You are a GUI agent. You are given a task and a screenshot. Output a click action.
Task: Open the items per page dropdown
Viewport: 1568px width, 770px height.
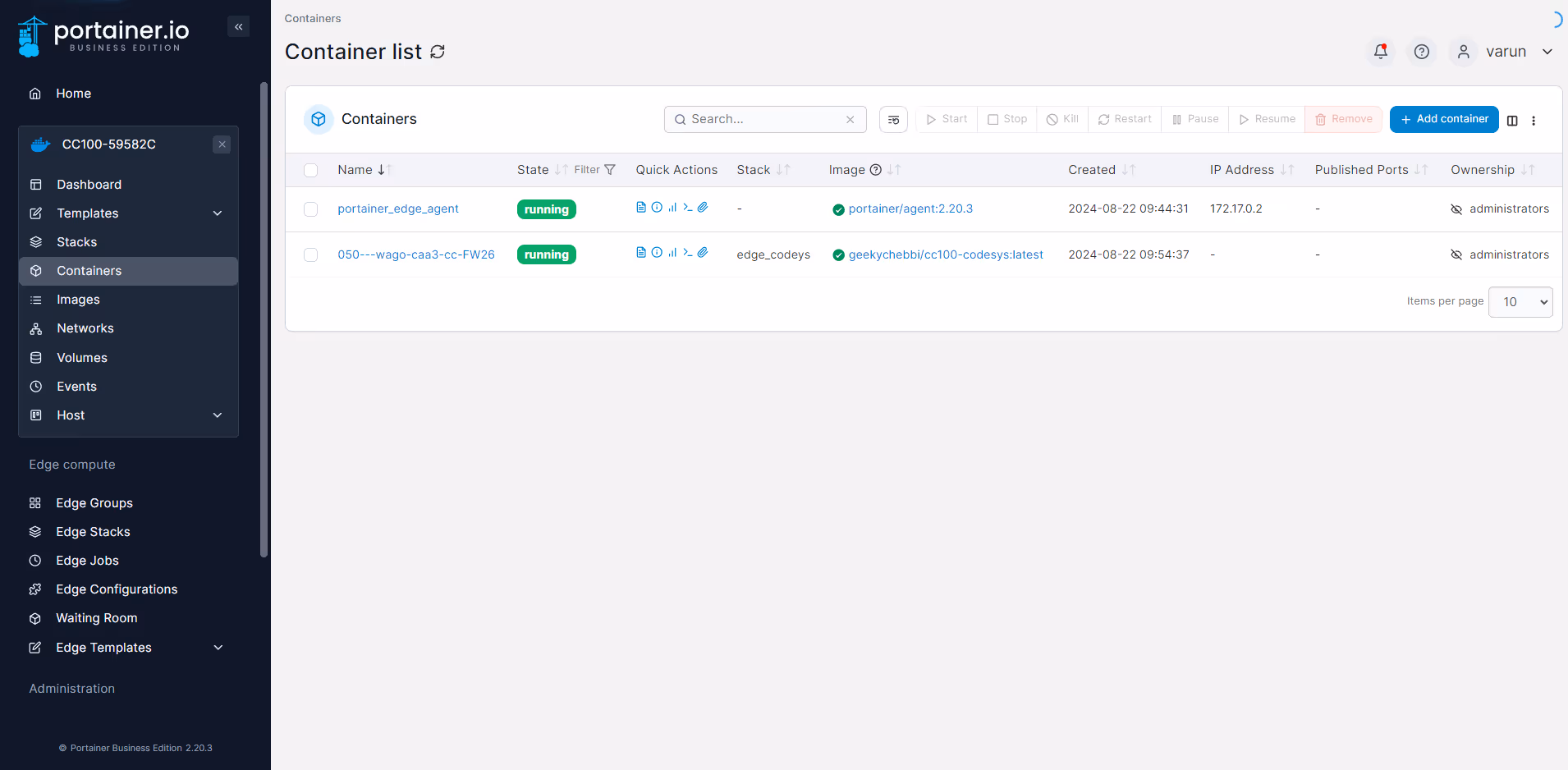pyautogui.click(x=1520, y=302)
